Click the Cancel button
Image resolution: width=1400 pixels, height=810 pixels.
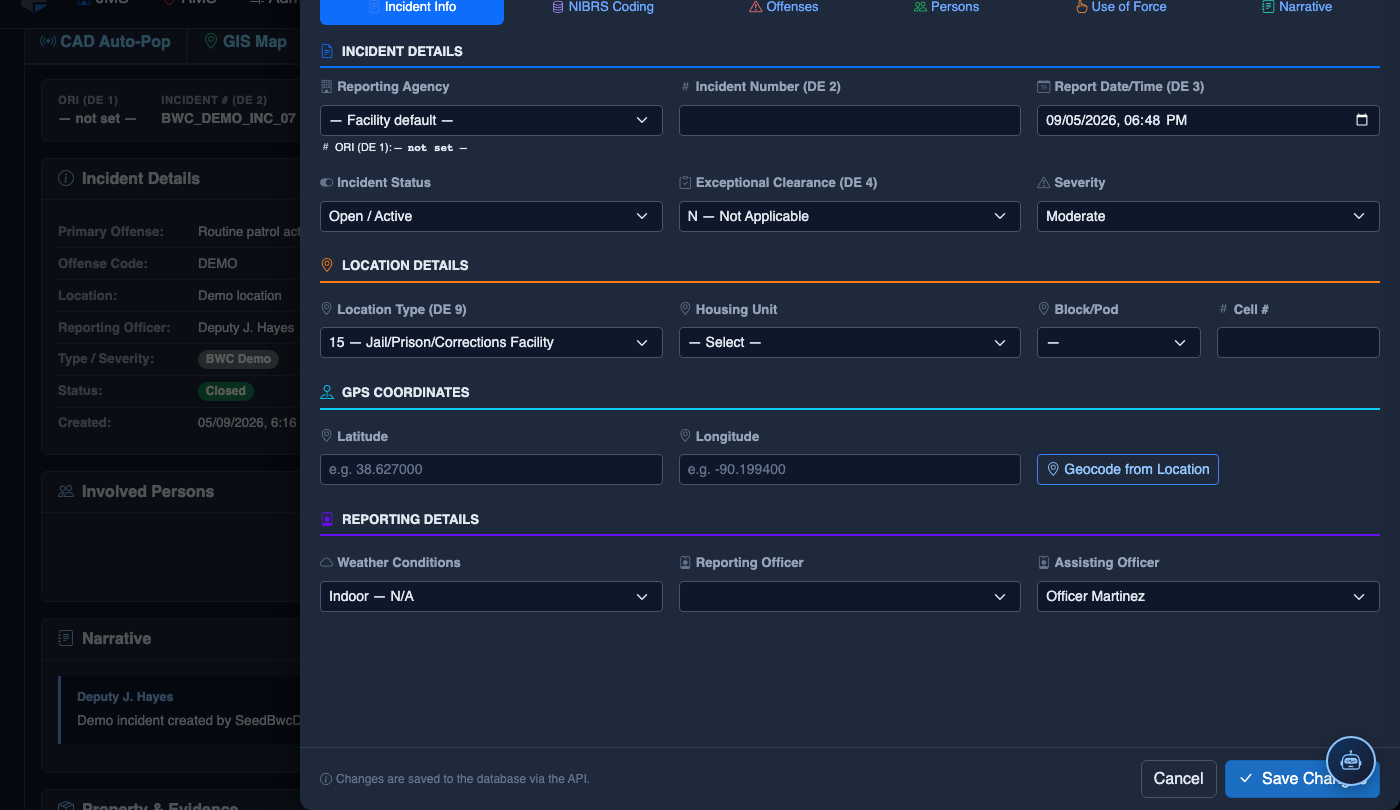1179,778
